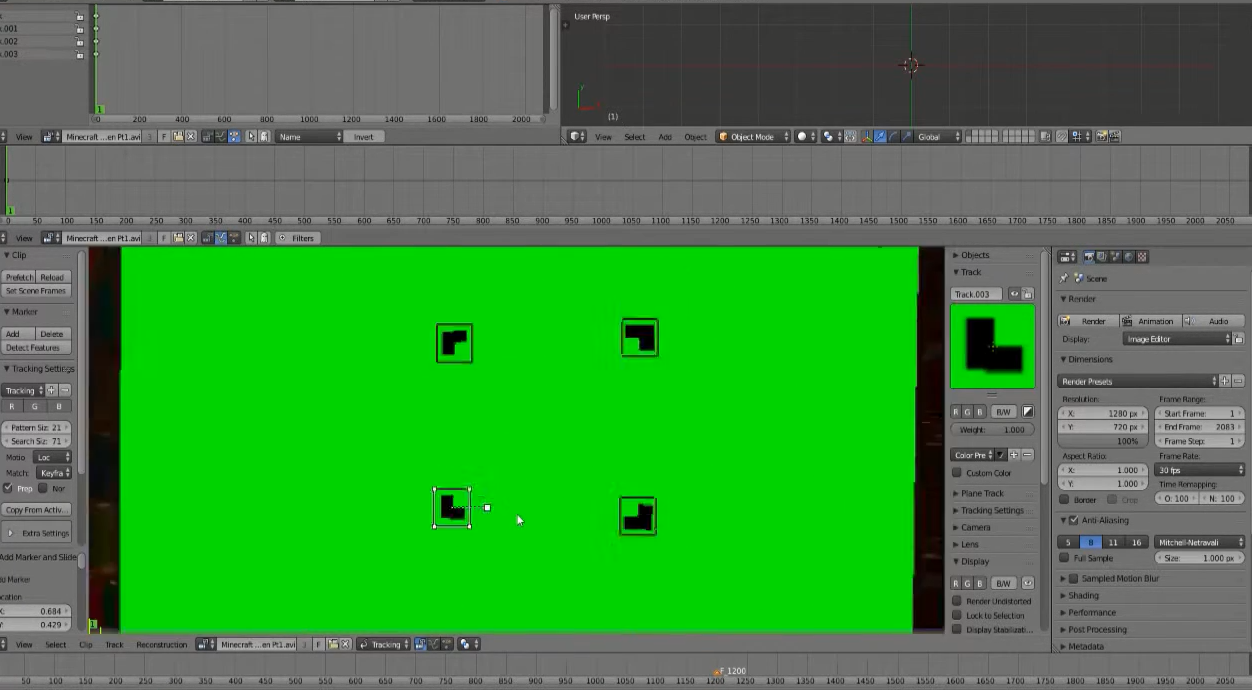Viewport: 1252px width, 690px height.
Task: Click the Track.003 preview thumbnail
Action: point(992,346)
